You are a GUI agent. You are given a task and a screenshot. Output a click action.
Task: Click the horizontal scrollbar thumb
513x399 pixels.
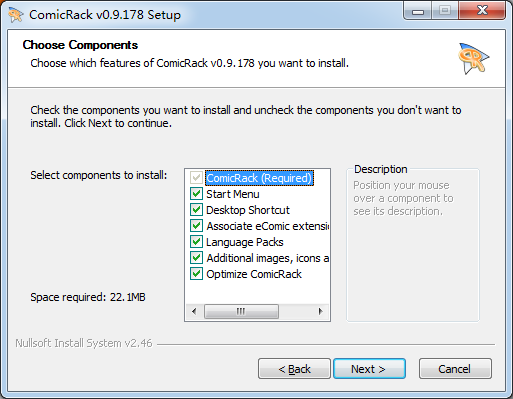(x=241, y=311)
